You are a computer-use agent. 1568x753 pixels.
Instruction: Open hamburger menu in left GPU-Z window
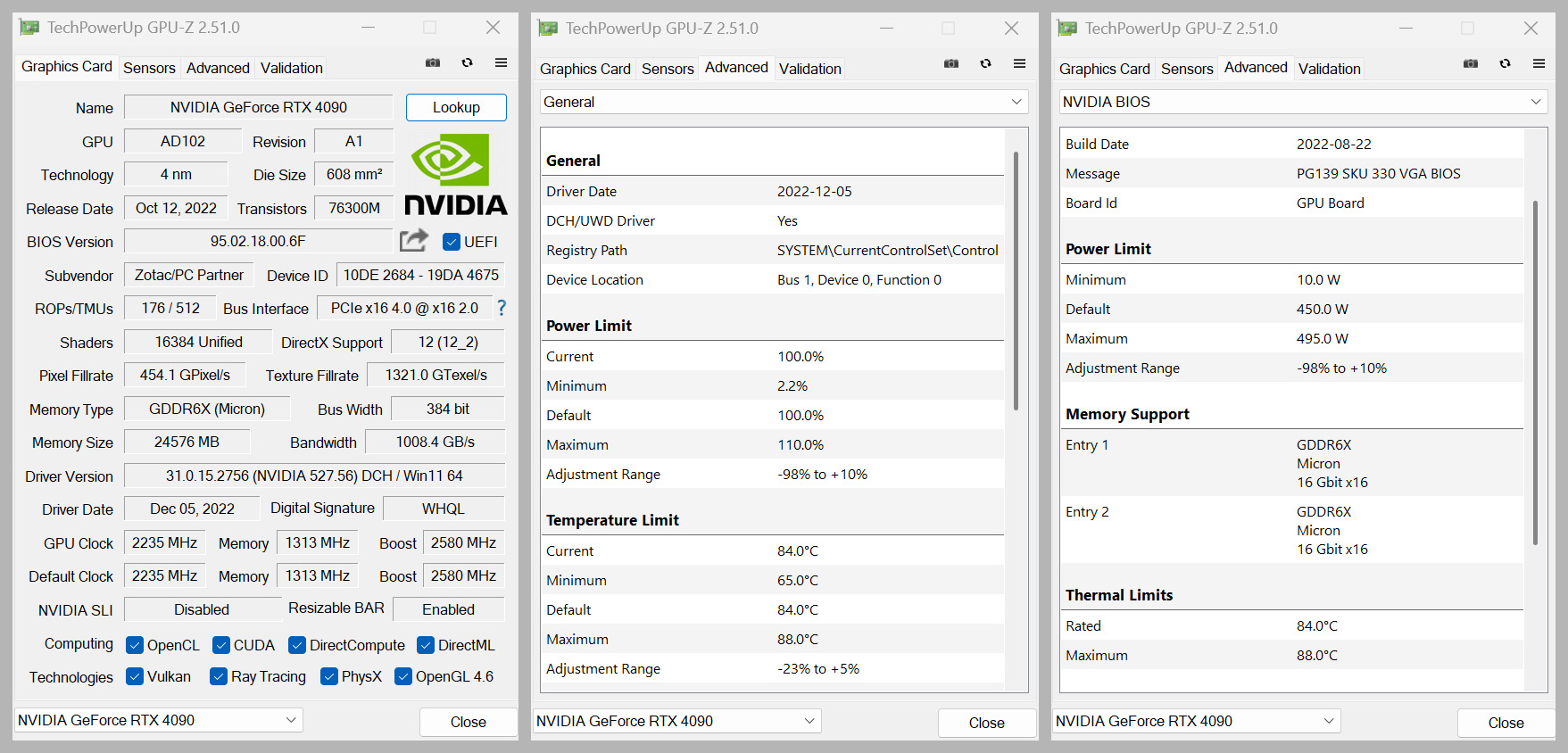tap(501, 62)
